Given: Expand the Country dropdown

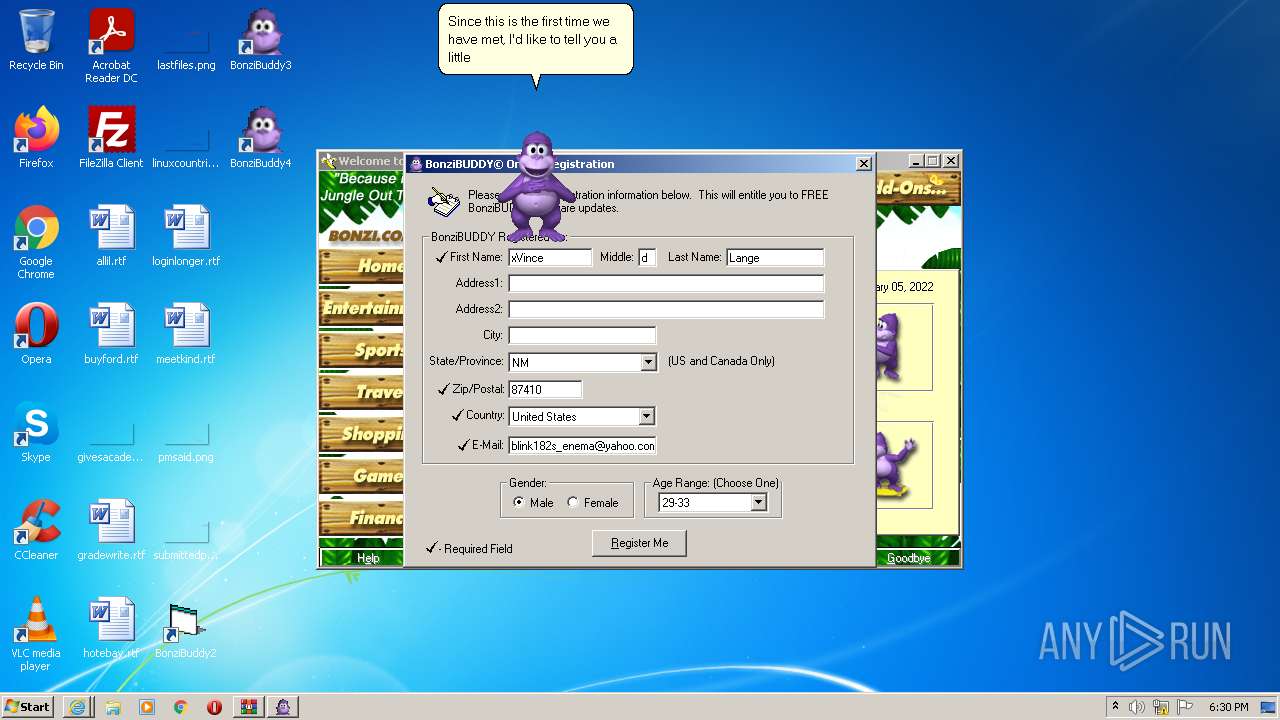Looking at the screenshot, I should tap(646, 416).
